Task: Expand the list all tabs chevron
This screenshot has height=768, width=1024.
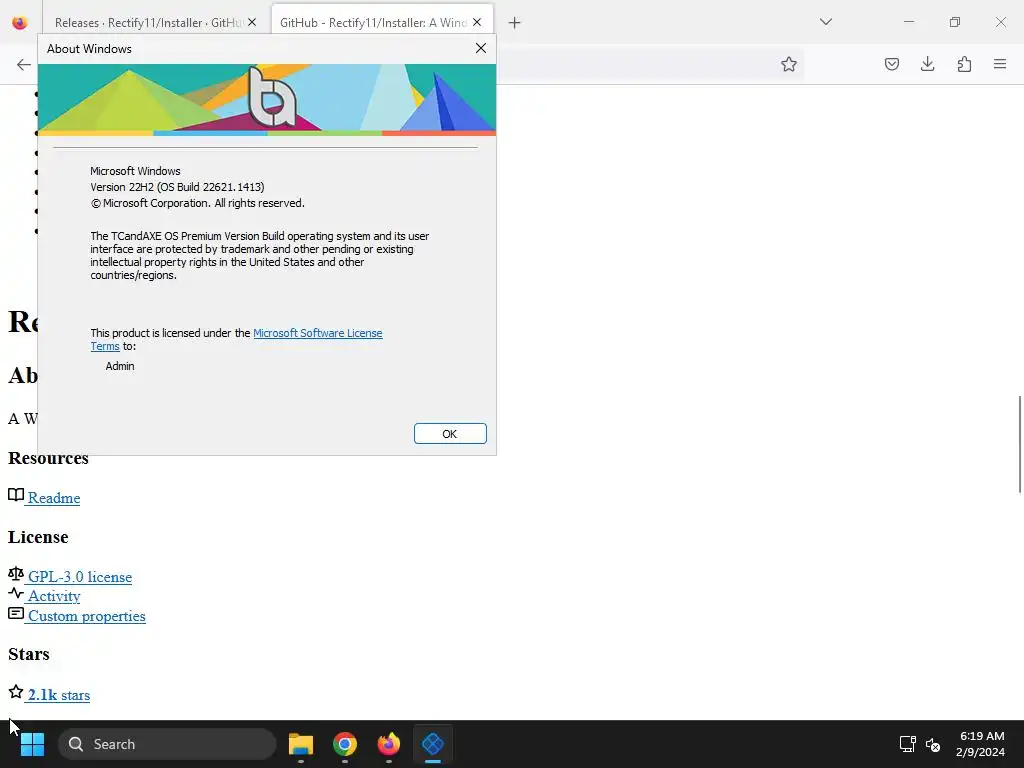Action: click(x=825, y=22)
